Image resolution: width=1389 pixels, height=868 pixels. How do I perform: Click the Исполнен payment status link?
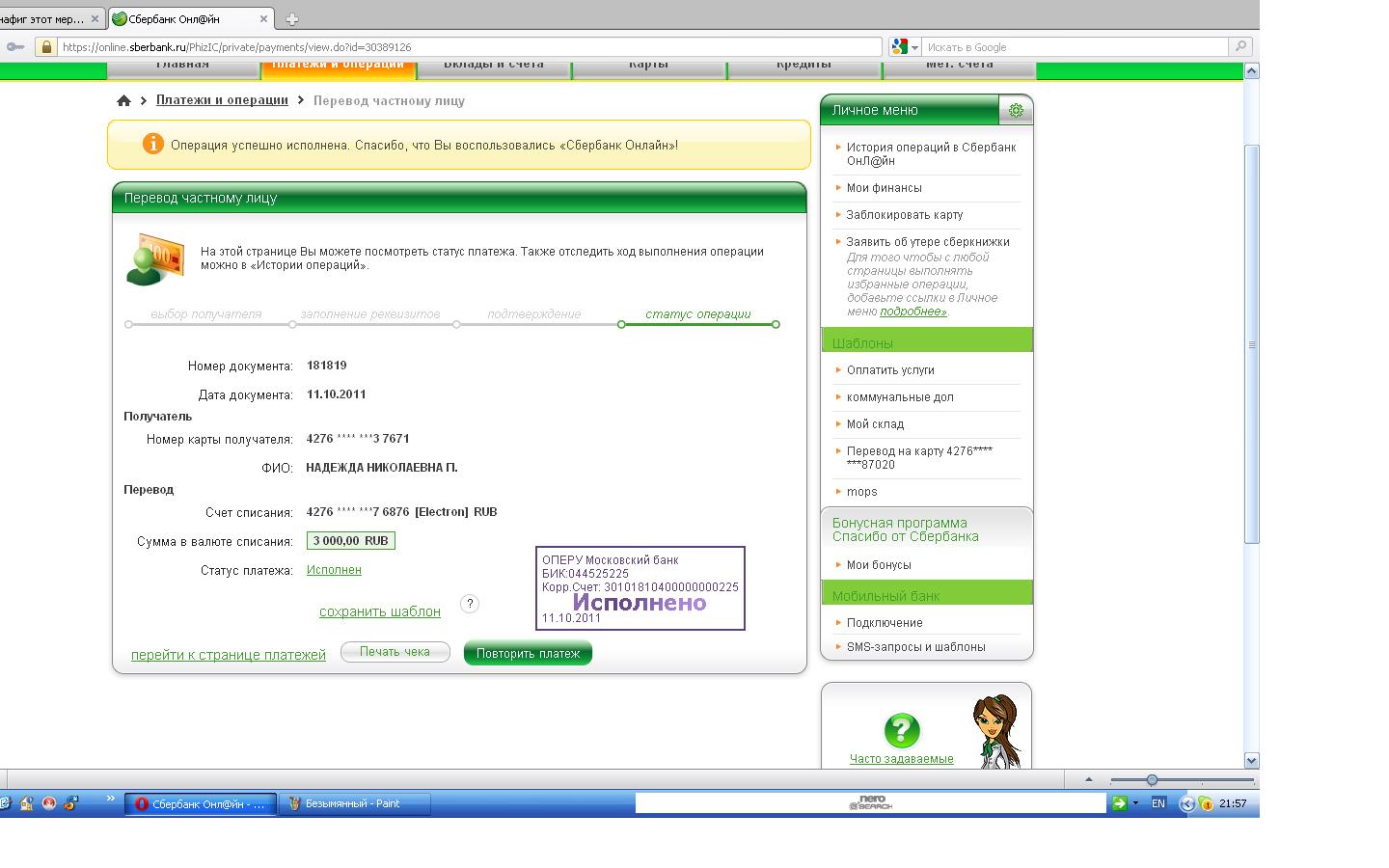(334, 570)
